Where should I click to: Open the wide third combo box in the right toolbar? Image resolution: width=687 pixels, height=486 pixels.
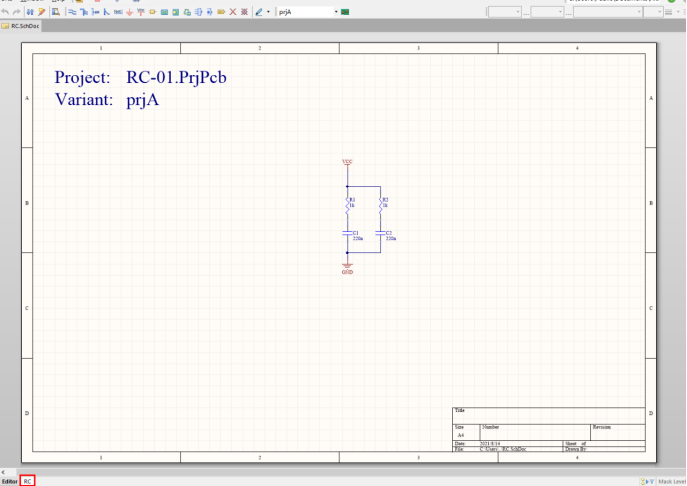click(x=608, y=12)
